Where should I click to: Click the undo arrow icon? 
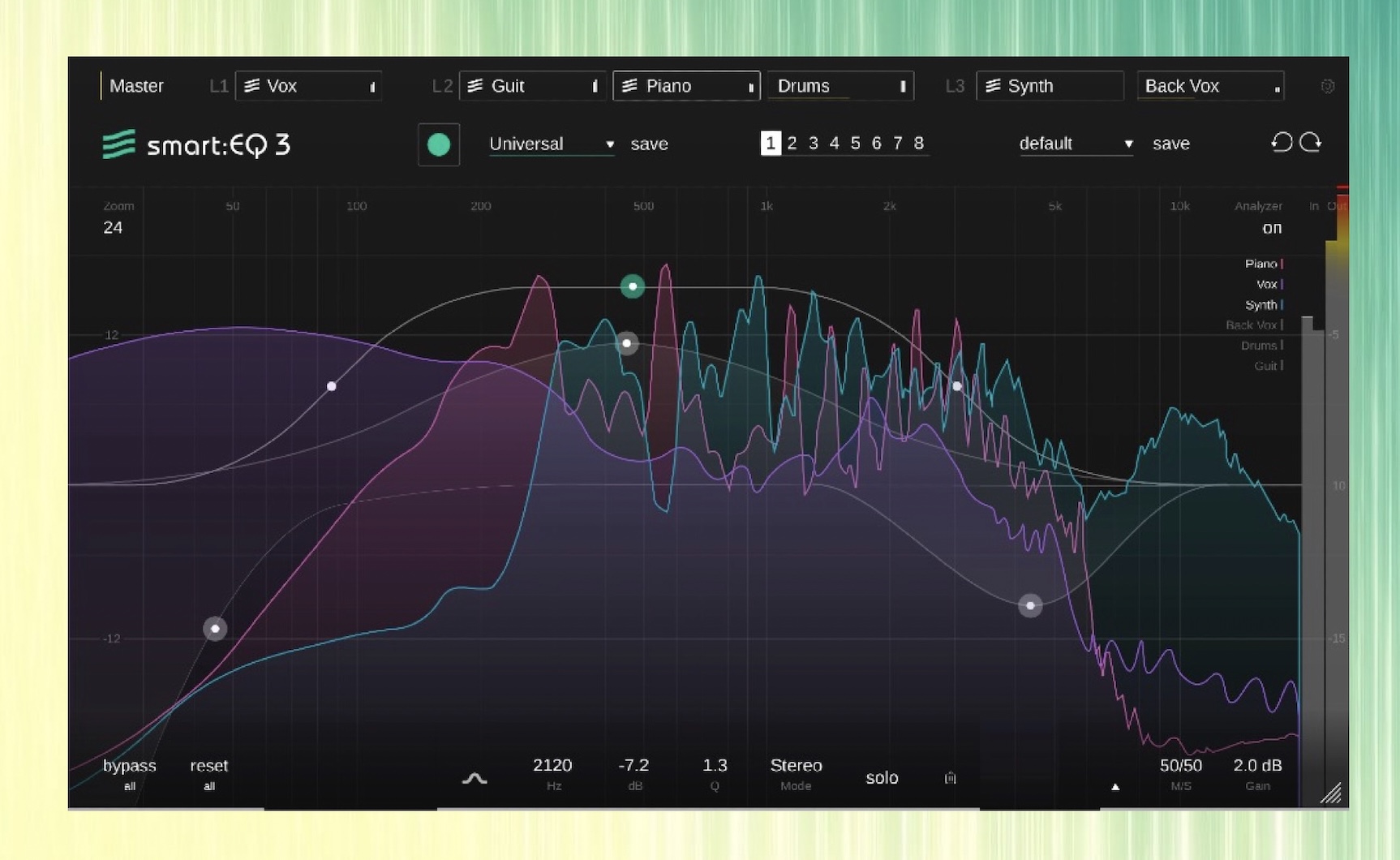click(x=1282, y=143)
